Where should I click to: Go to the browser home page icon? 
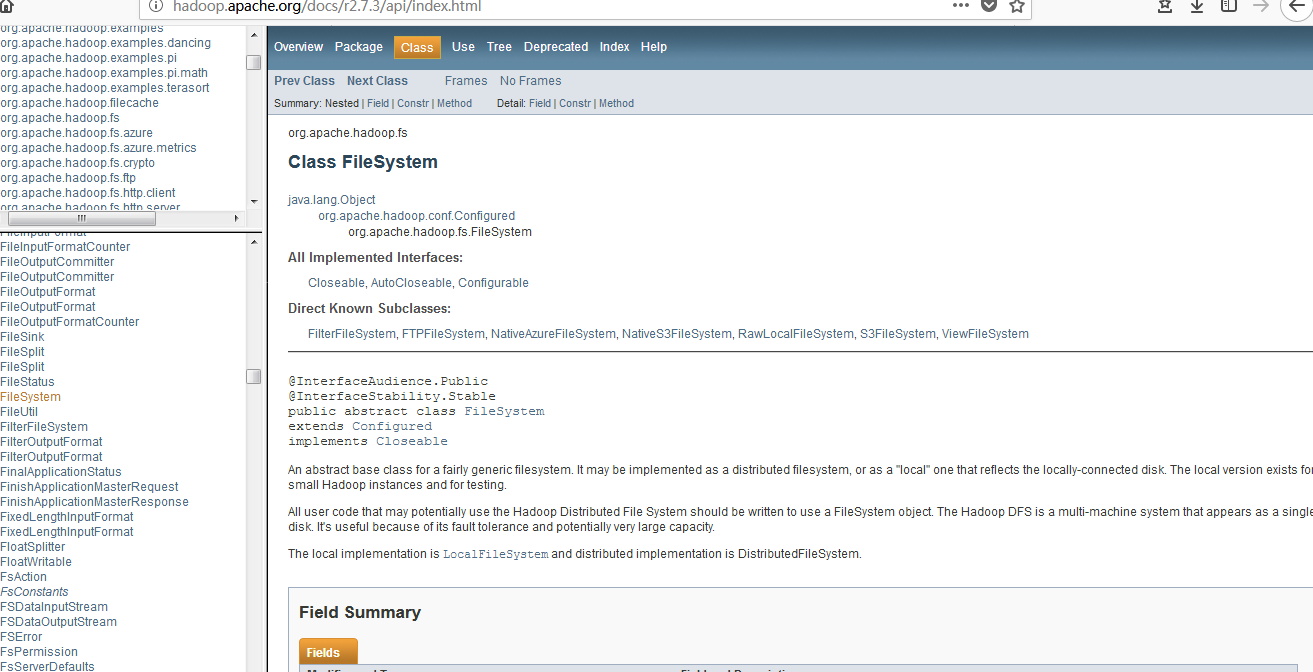tap(6, 6)
